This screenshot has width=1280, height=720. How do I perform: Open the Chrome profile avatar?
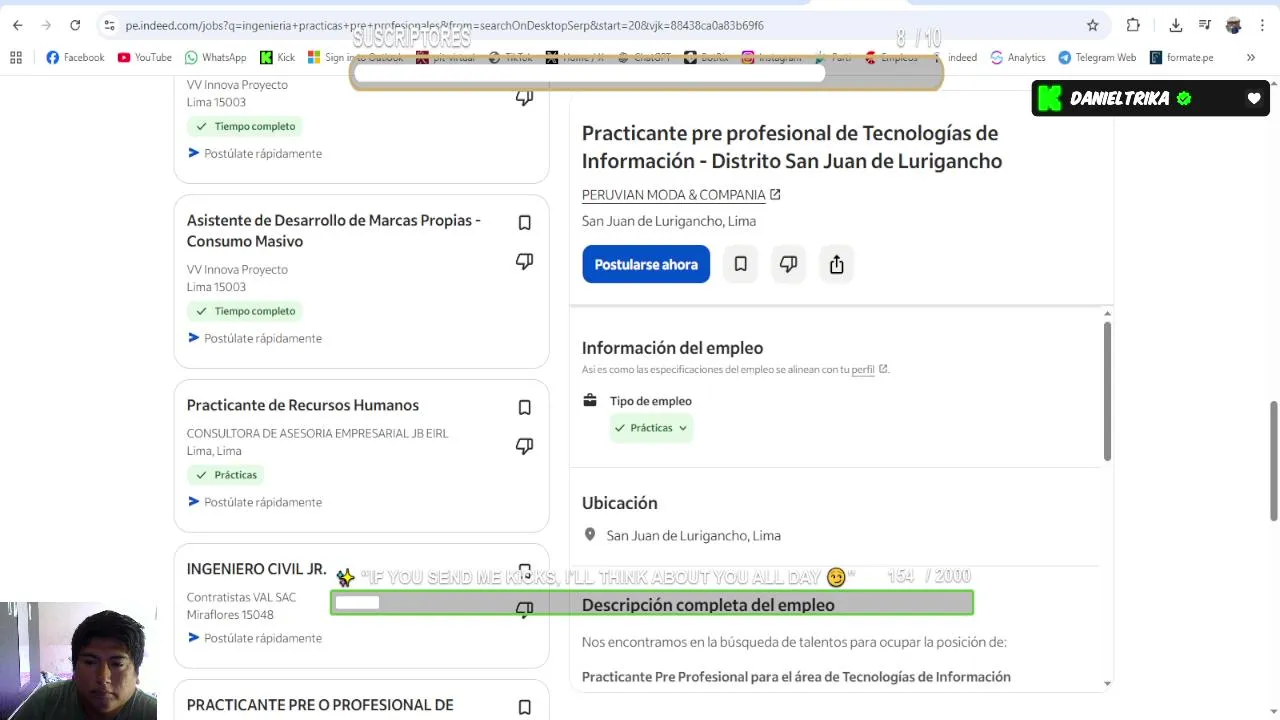(1234, 25)
